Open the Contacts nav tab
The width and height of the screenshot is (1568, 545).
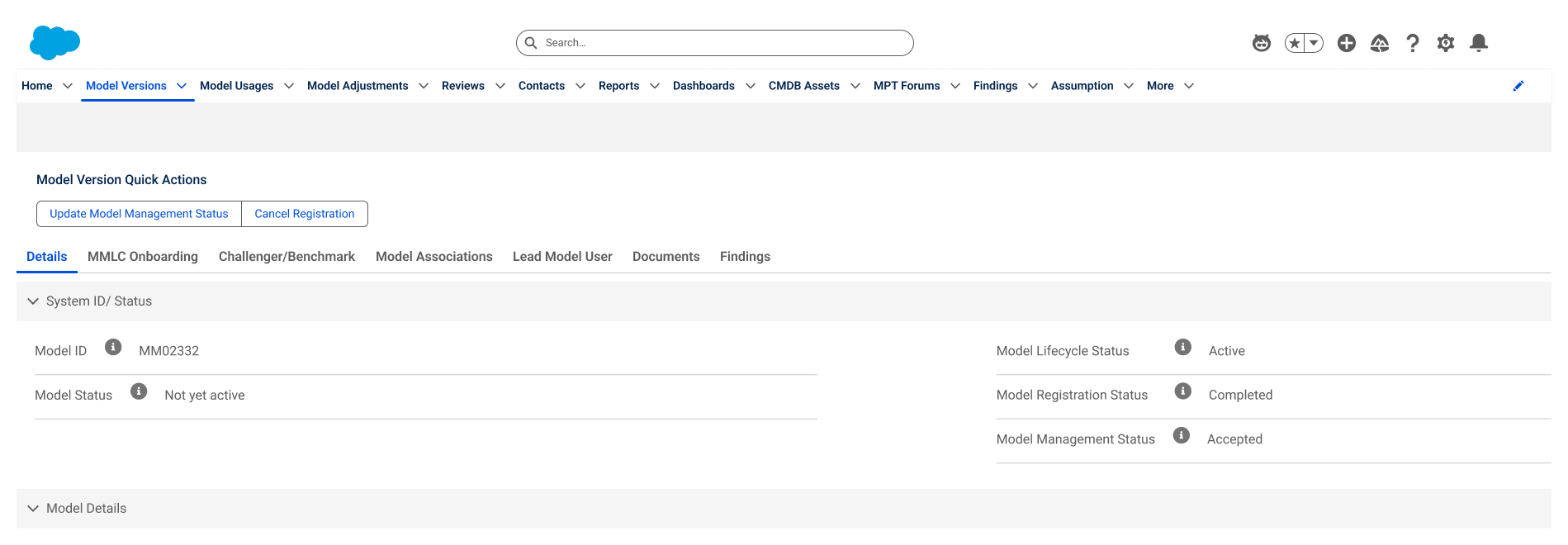[542, 86]
